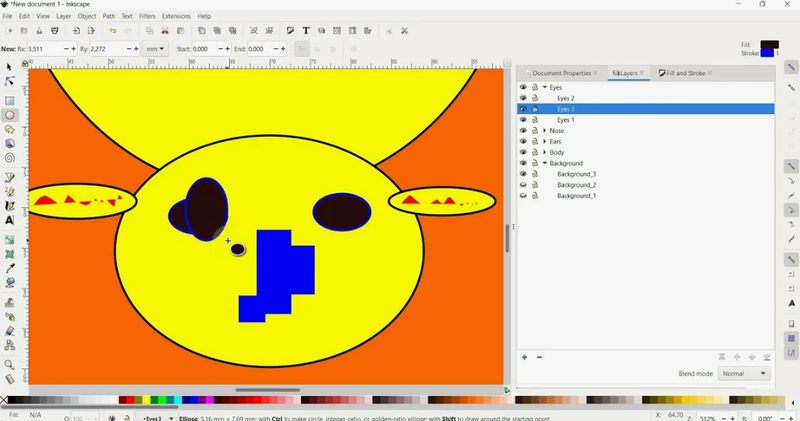This screenshot has height=421, width=800.
Task: Open Preferences wrench icon in toolbar
Action: [x=405, y=31]
